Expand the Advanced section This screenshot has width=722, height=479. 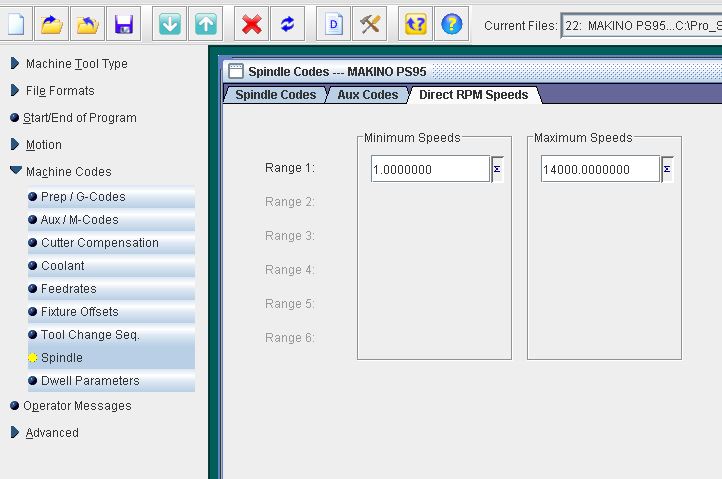(x=15, y=432)
